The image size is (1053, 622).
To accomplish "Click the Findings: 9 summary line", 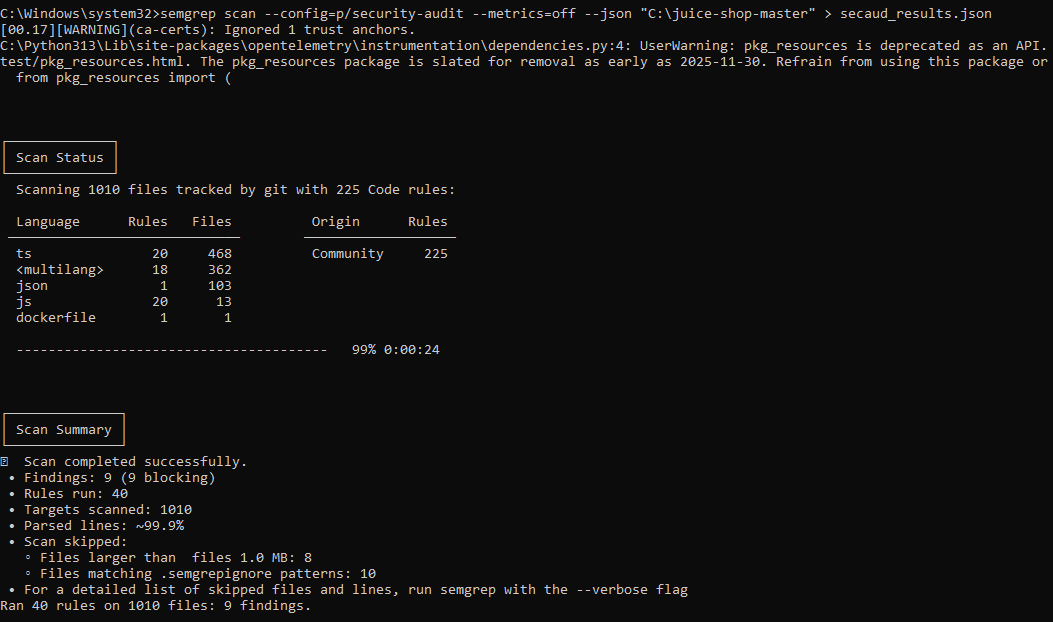I will coord(120,478).
